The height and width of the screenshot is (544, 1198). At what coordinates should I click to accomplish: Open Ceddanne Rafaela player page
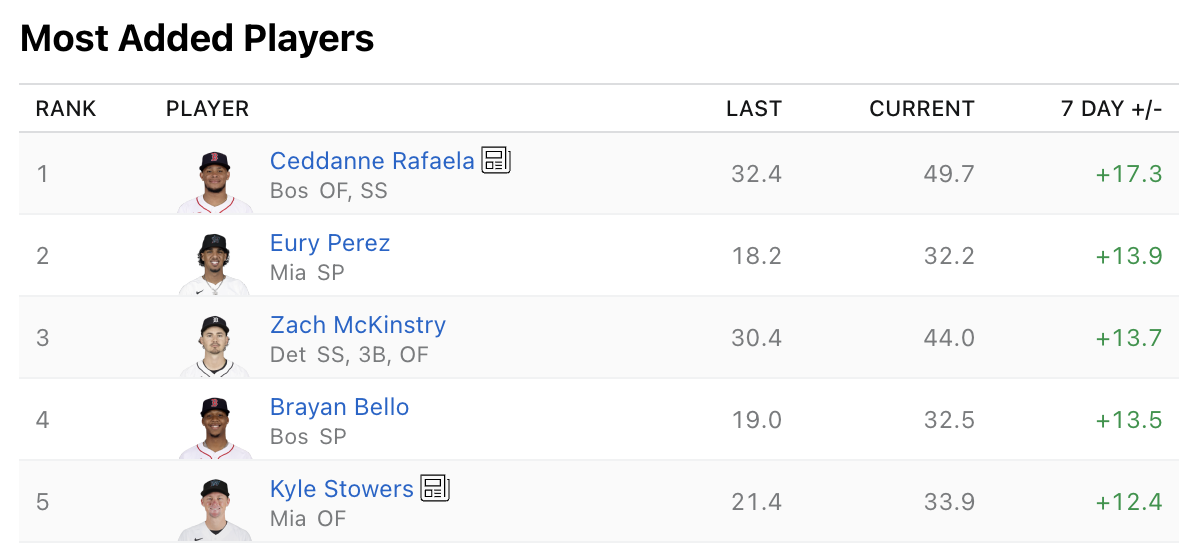pyautogui.click(x=372, y=161)
